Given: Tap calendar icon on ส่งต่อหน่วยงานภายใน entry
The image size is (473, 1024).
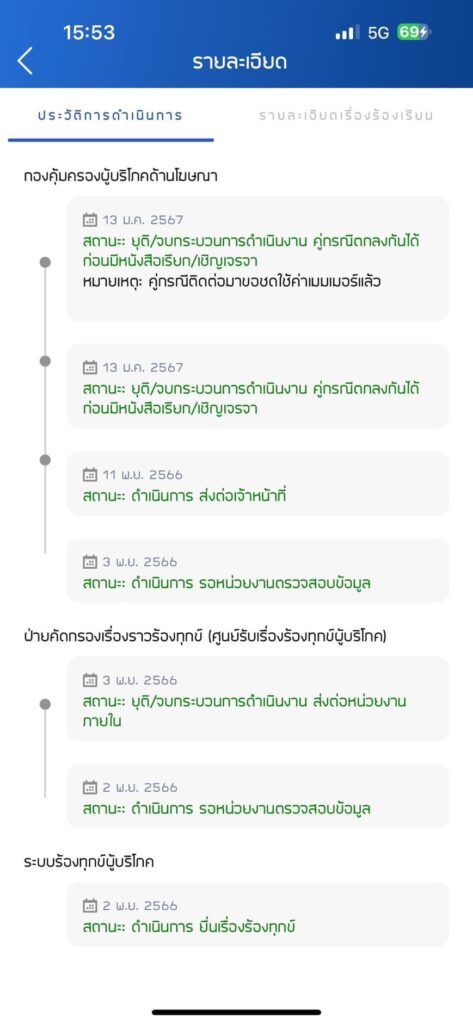Looking at the screenshot, I should pos(90,680).
